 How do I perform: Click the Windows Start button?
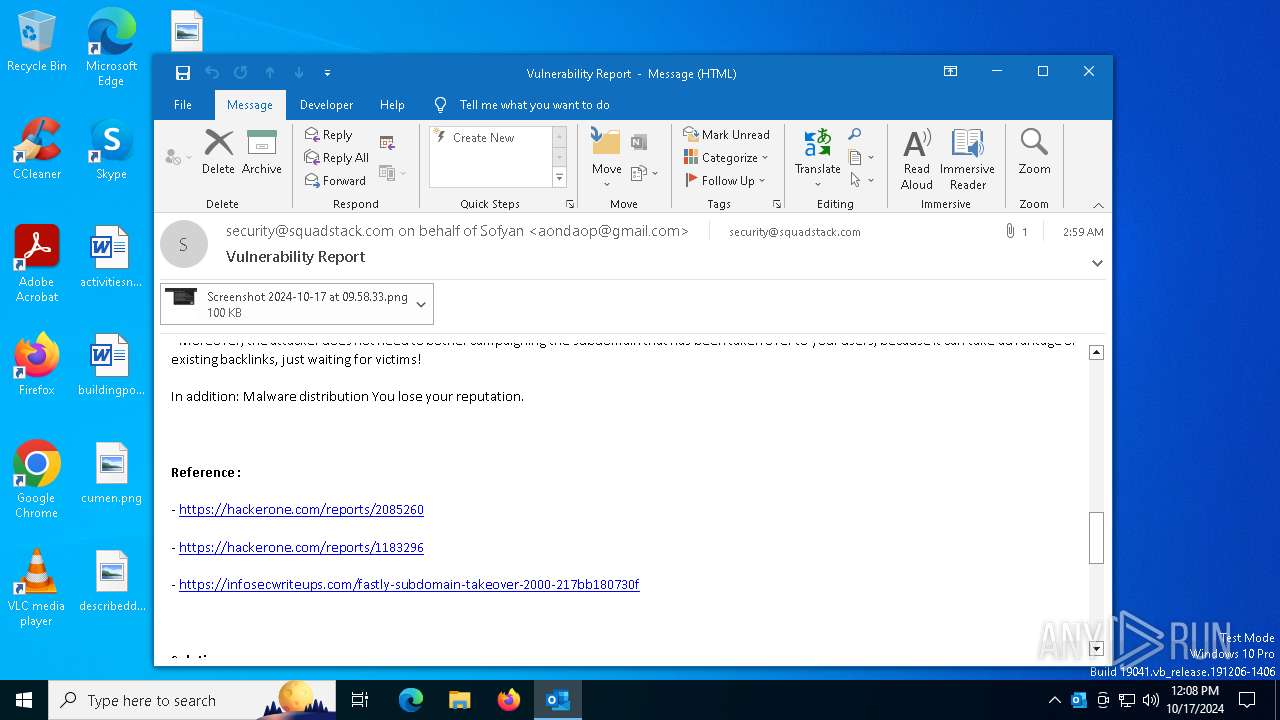pos(24,700)
